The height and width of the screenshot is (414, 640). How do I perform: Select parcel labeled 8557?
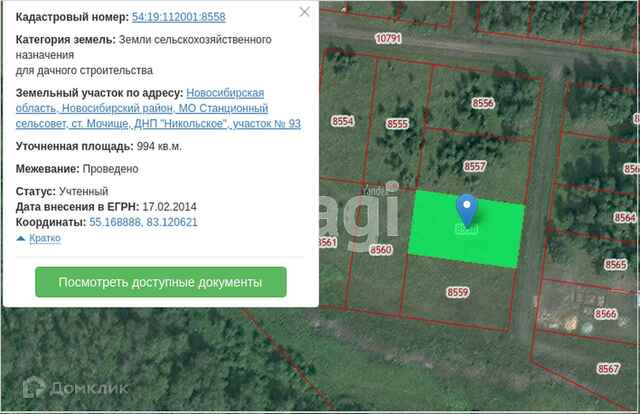475,166
